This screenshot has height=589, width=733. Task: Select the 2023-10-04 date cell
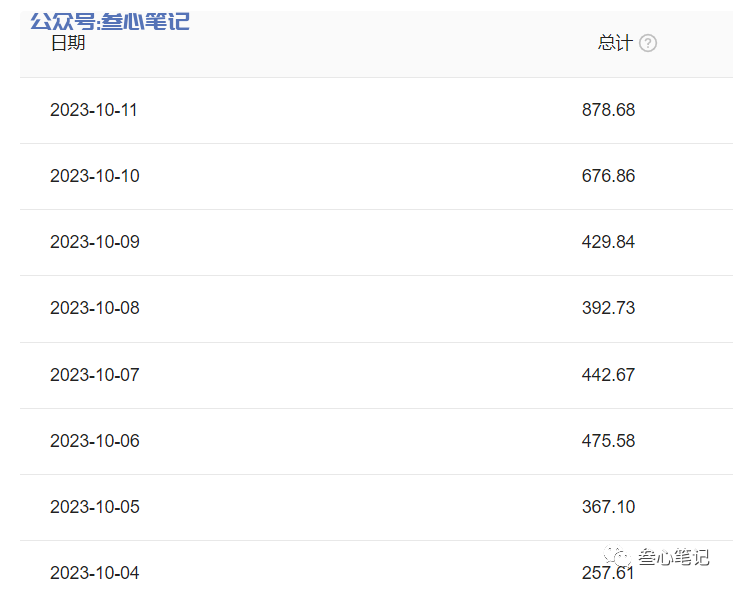[x=95, y=573]
